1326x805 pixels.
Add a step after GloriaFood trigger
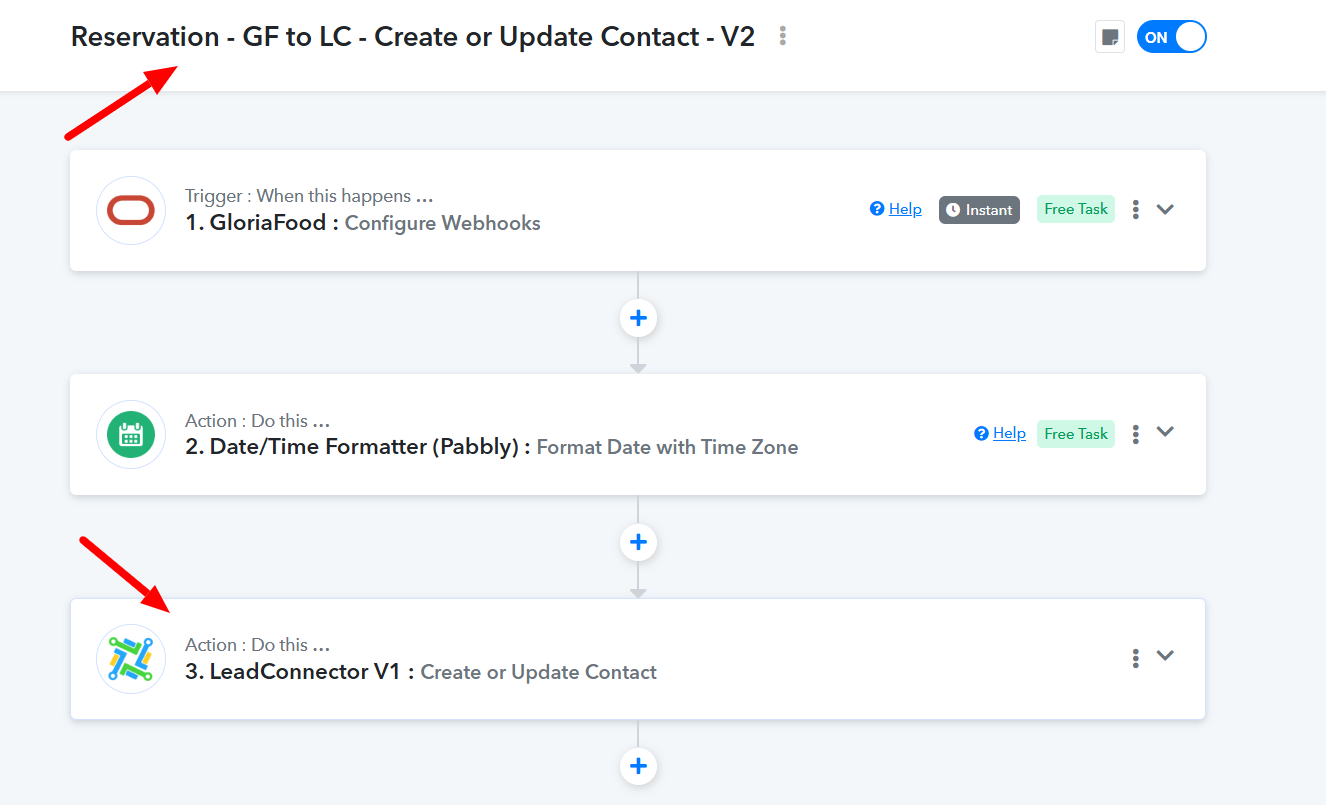pos(638,318)
